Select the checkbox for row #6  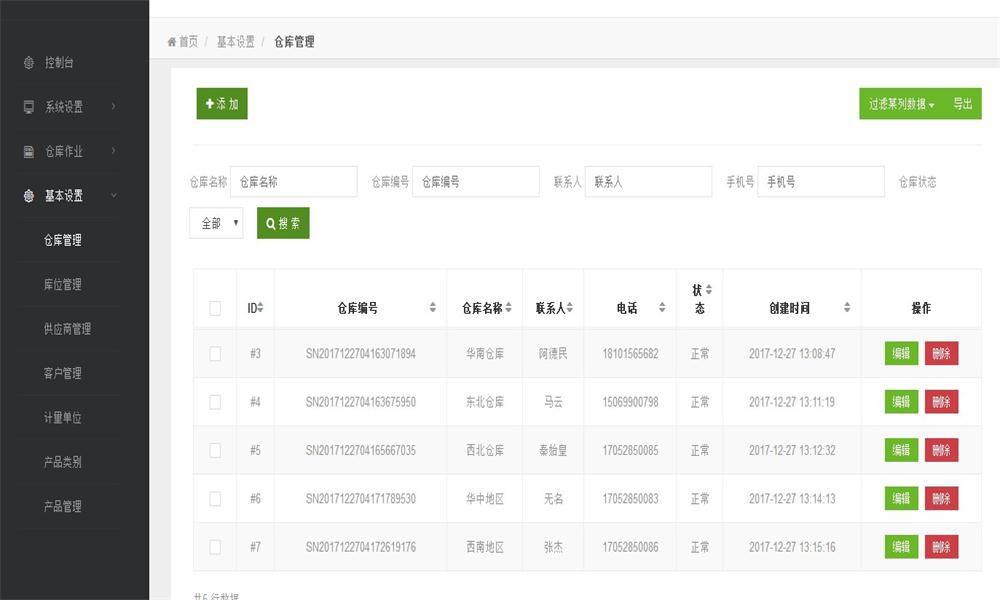coord(215,498)
